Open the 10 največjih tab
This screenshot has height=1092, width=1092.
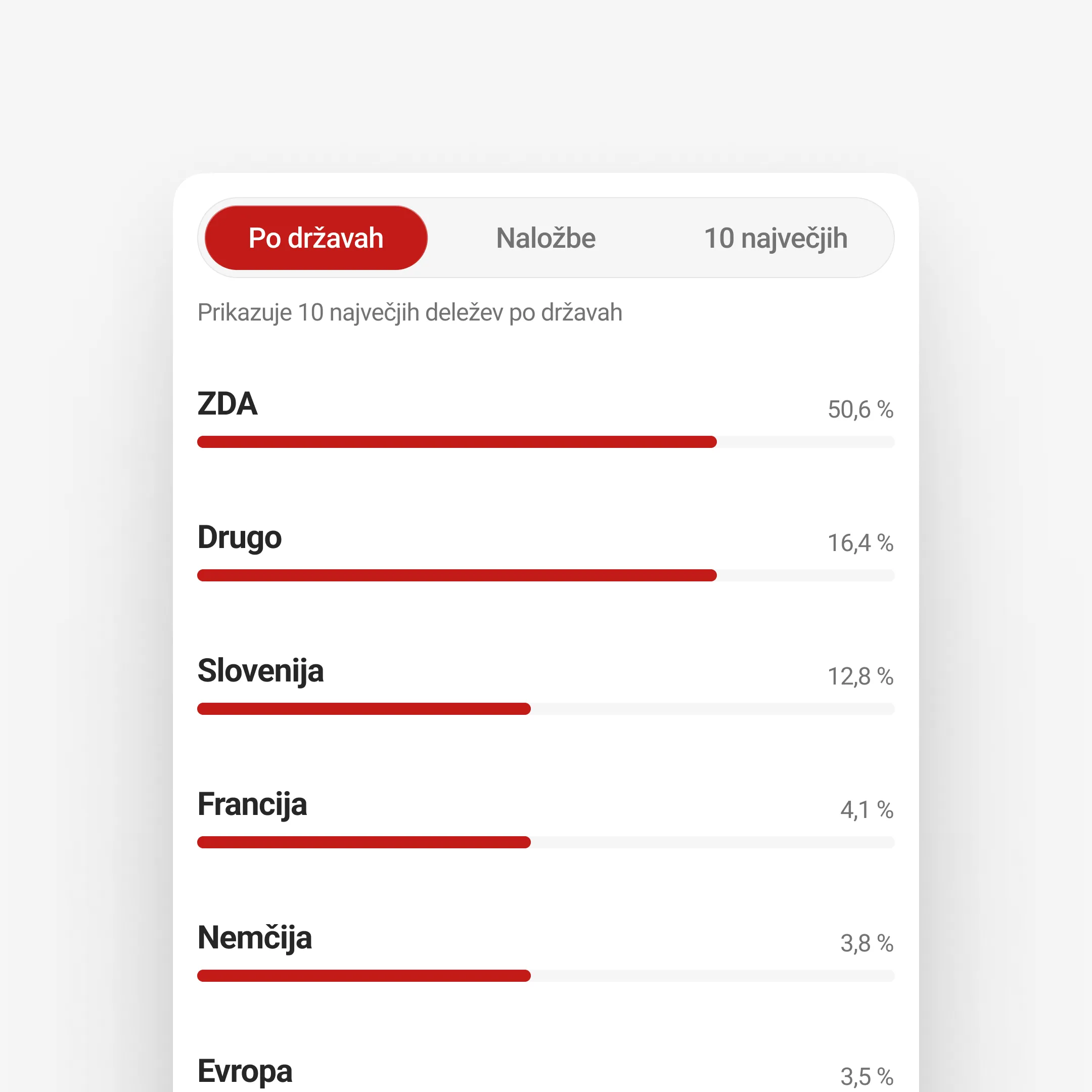click(x=775, y=238)
